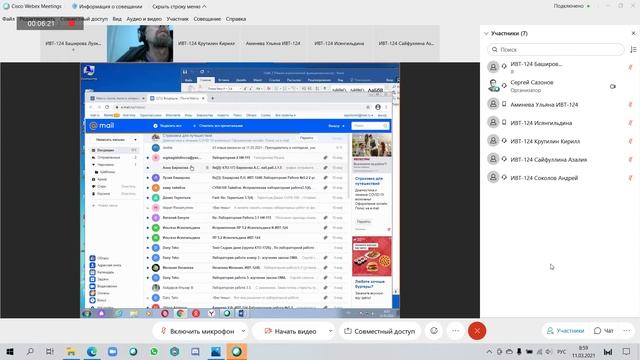Click phone icon next to ИВТ-124 Исянгильдина
640x360 pixels.
[x=504, y=122]
